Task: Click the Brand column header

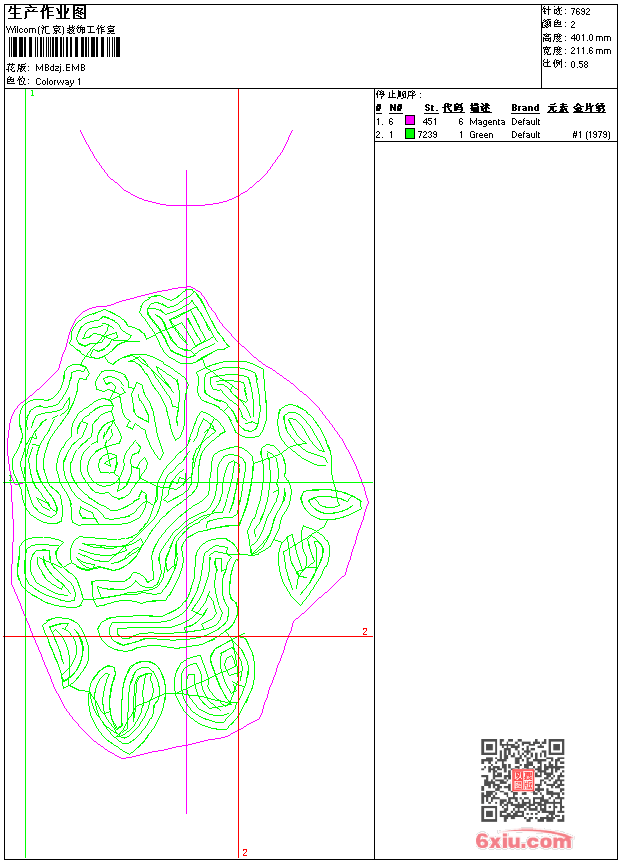Action: tap(525, 108)
